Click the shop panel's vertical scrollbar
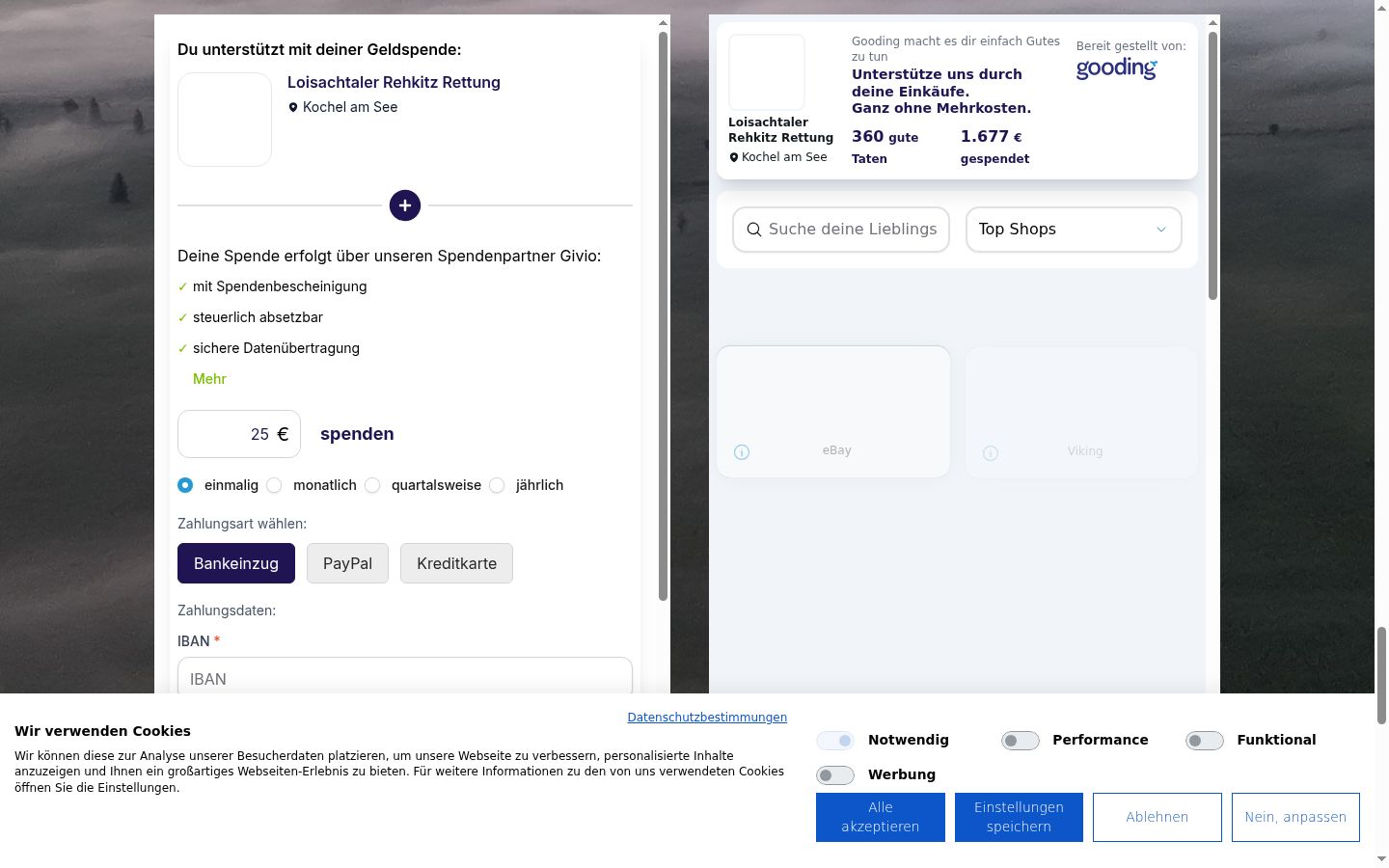 coord(1212,166)
